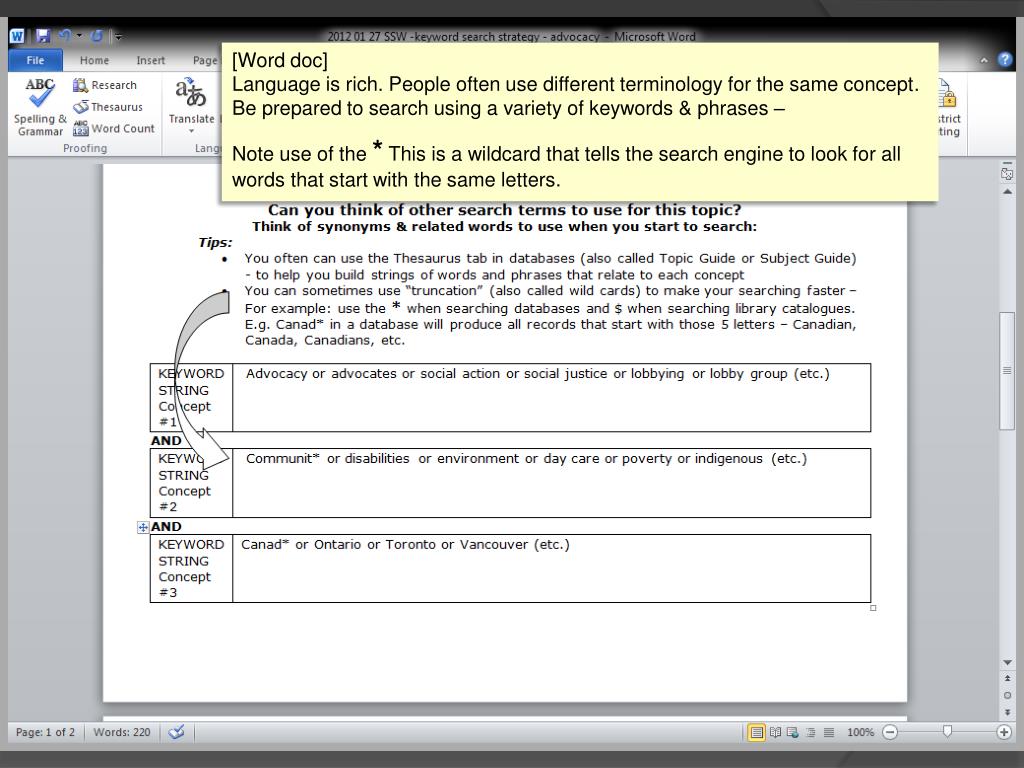This screenshot has height=768, width=1024.
Task: Click the vertical scrollbar thumb
Action: (1006, 370)
